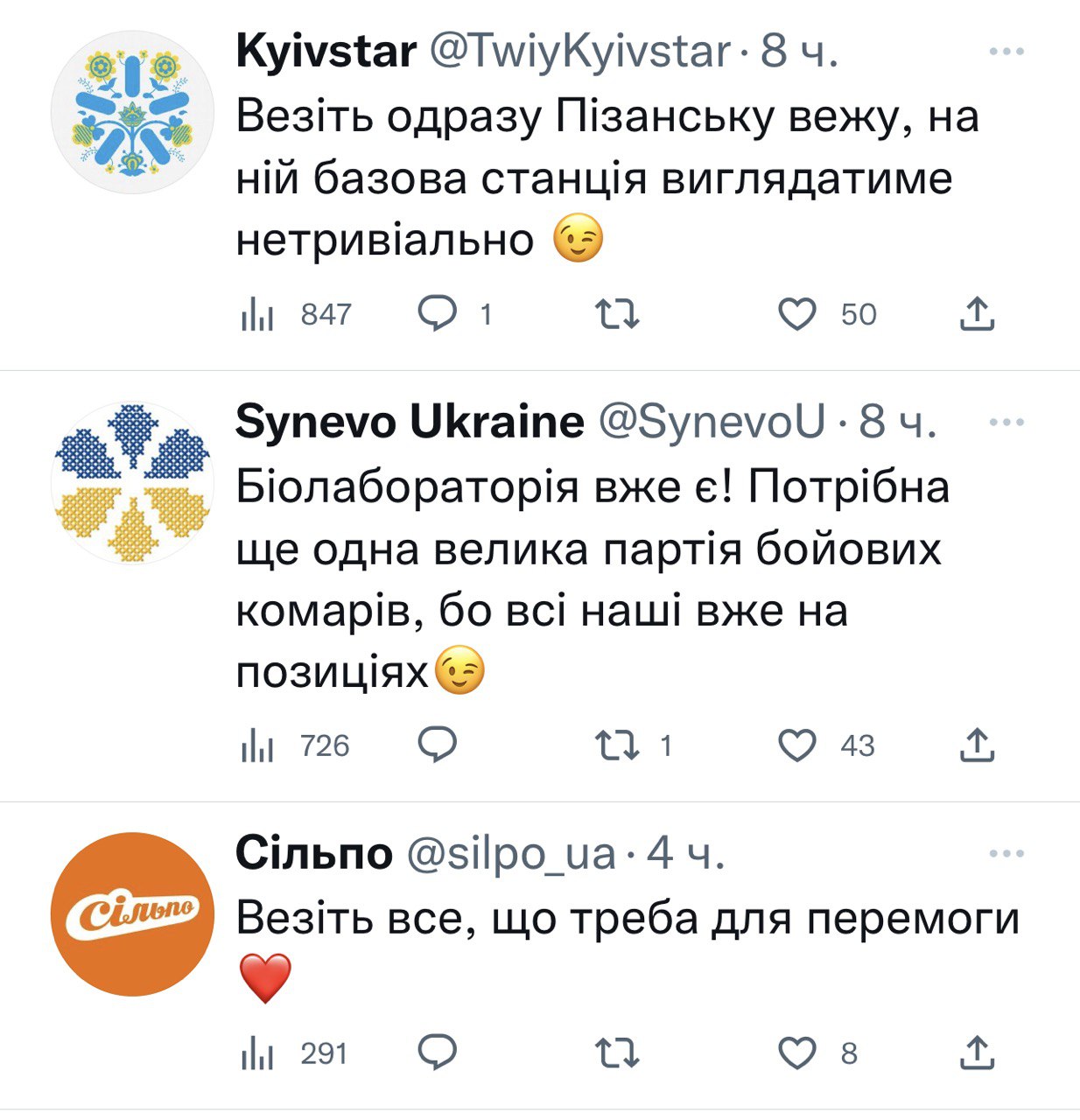Reply to the Сільпо tweet
This screenshot has width=1080, height=1120.
(x=438, y=1053)
